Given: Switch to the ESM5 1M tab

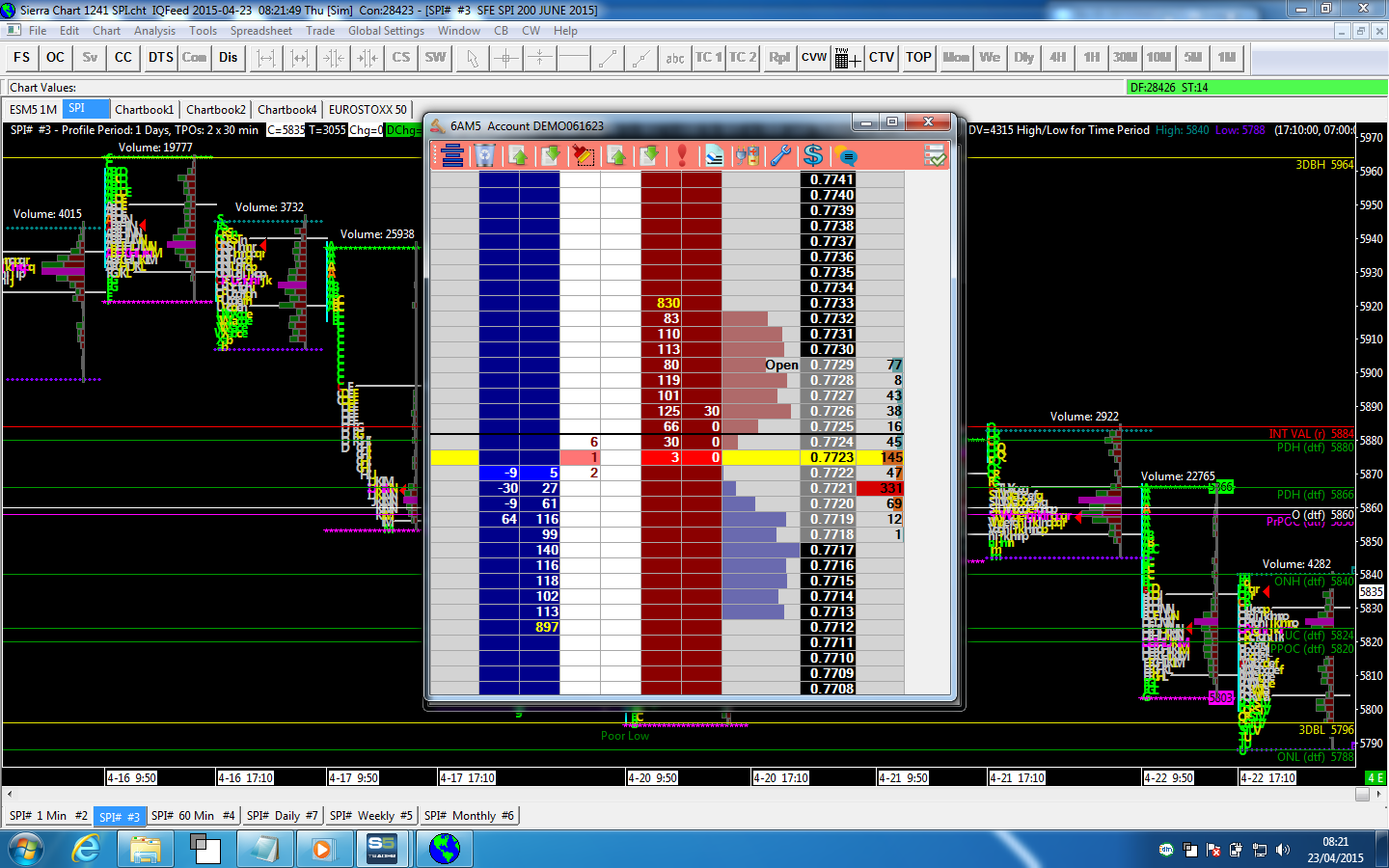Looking at the screenshot, I should [x=34, y=110].
